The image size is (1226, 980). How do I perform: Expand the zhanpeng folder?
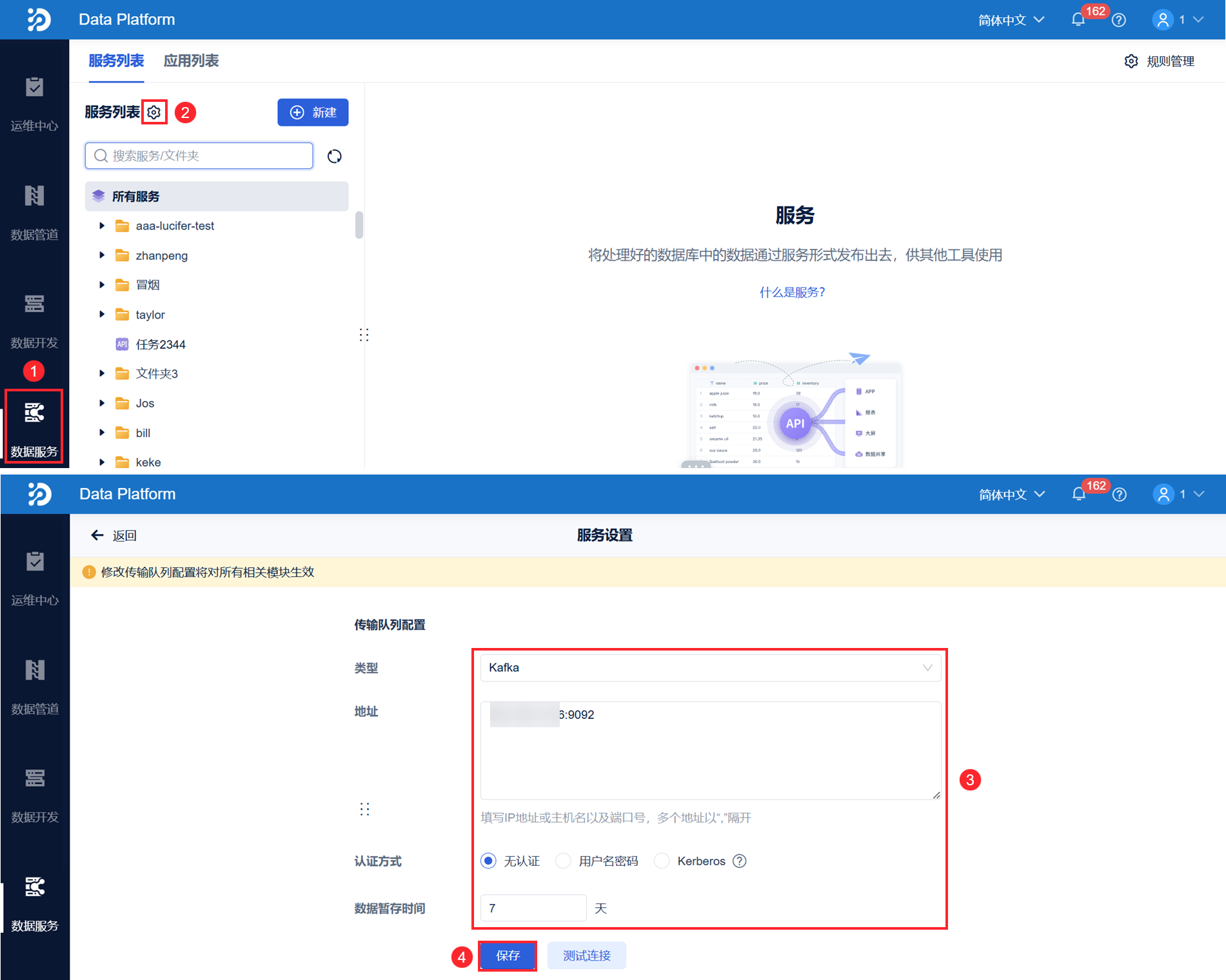102,255
